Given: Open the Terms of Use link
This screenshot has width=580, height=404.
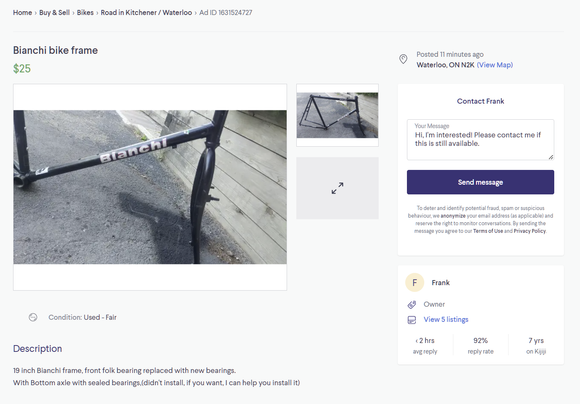Looking at the screenshot, I should (x=488, y=231).
